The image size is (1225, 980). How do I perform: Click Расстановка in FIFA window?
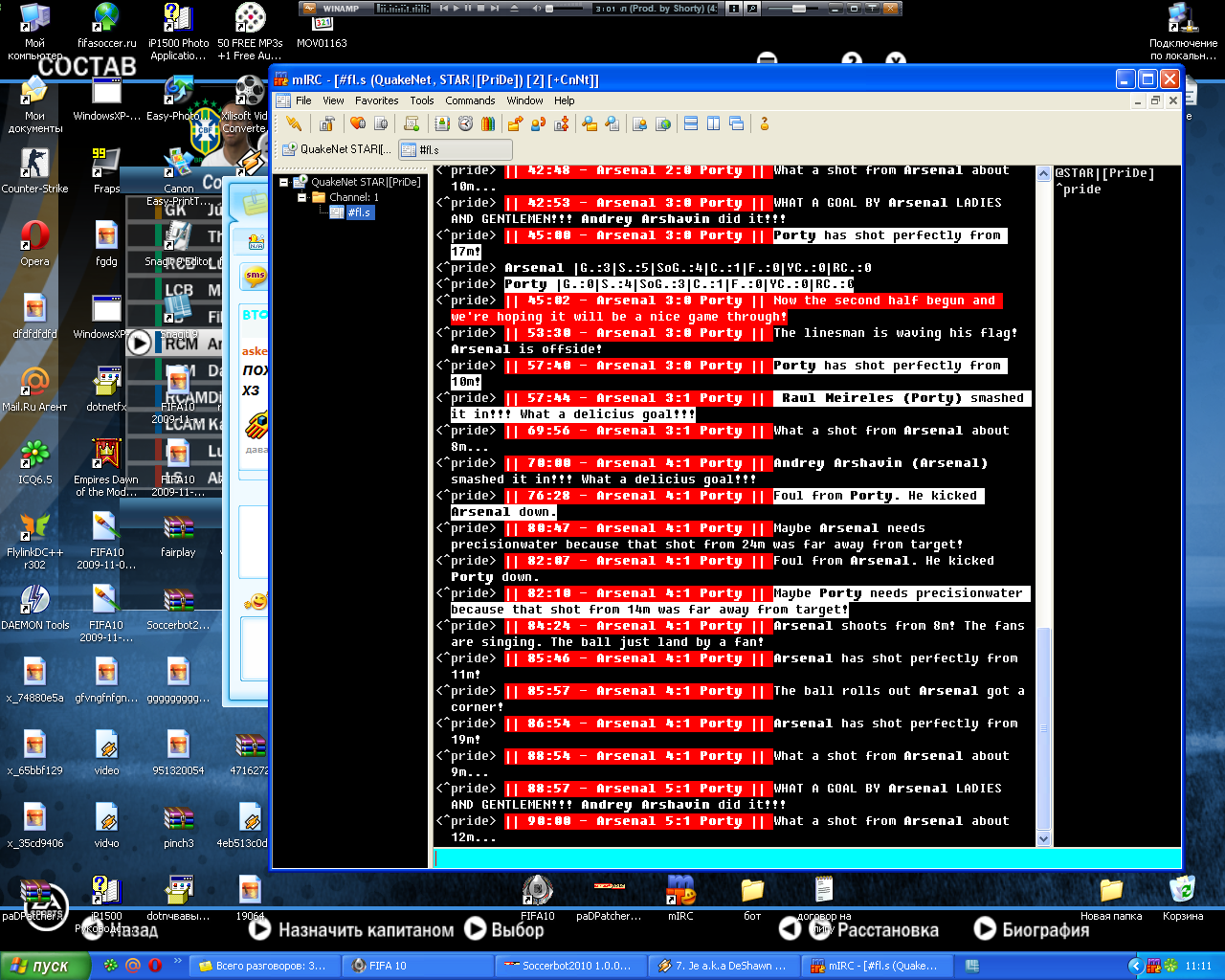(x=873, y=929)
